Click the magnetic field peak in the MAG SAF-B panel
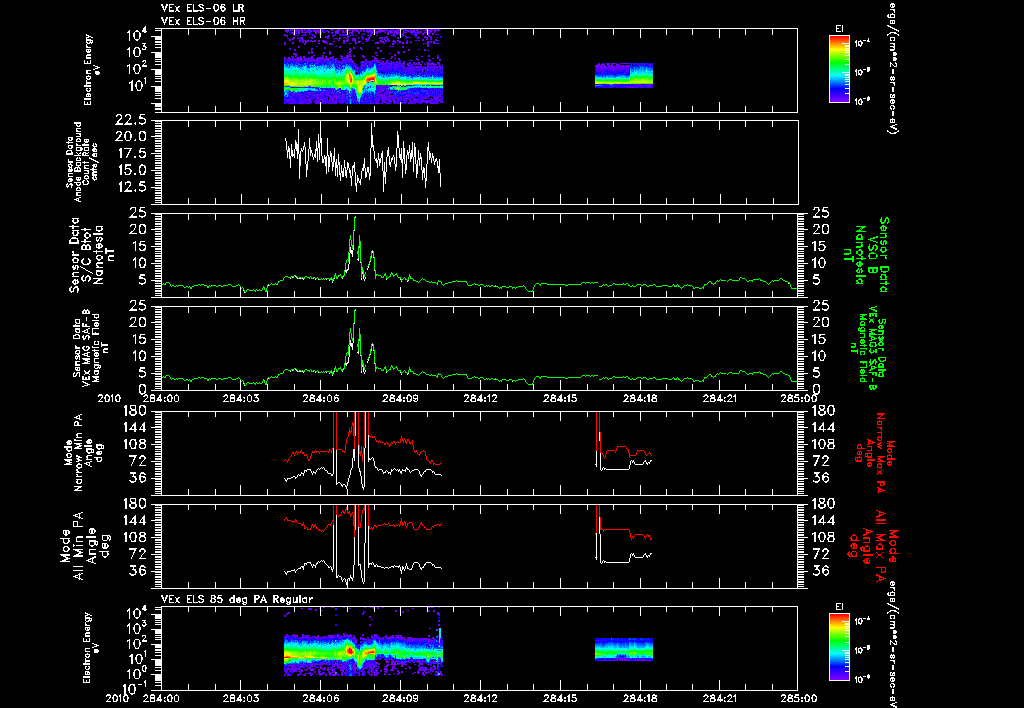The image size is (1024, 708). point(355,312)
